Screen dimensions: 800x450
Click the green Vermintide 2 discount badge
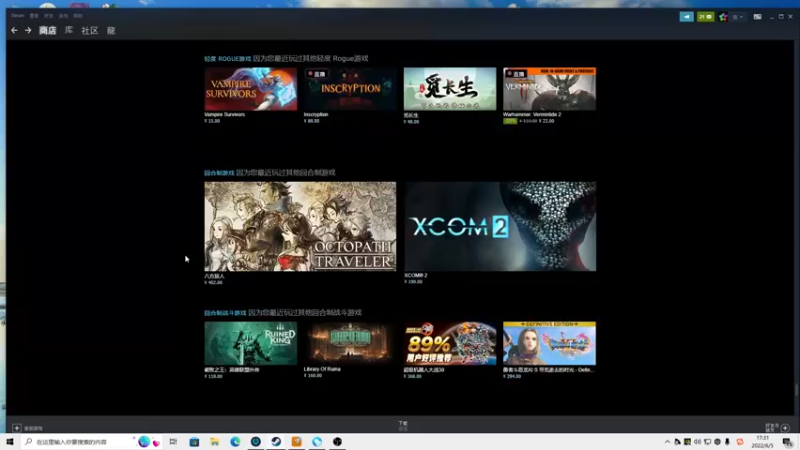510,121
